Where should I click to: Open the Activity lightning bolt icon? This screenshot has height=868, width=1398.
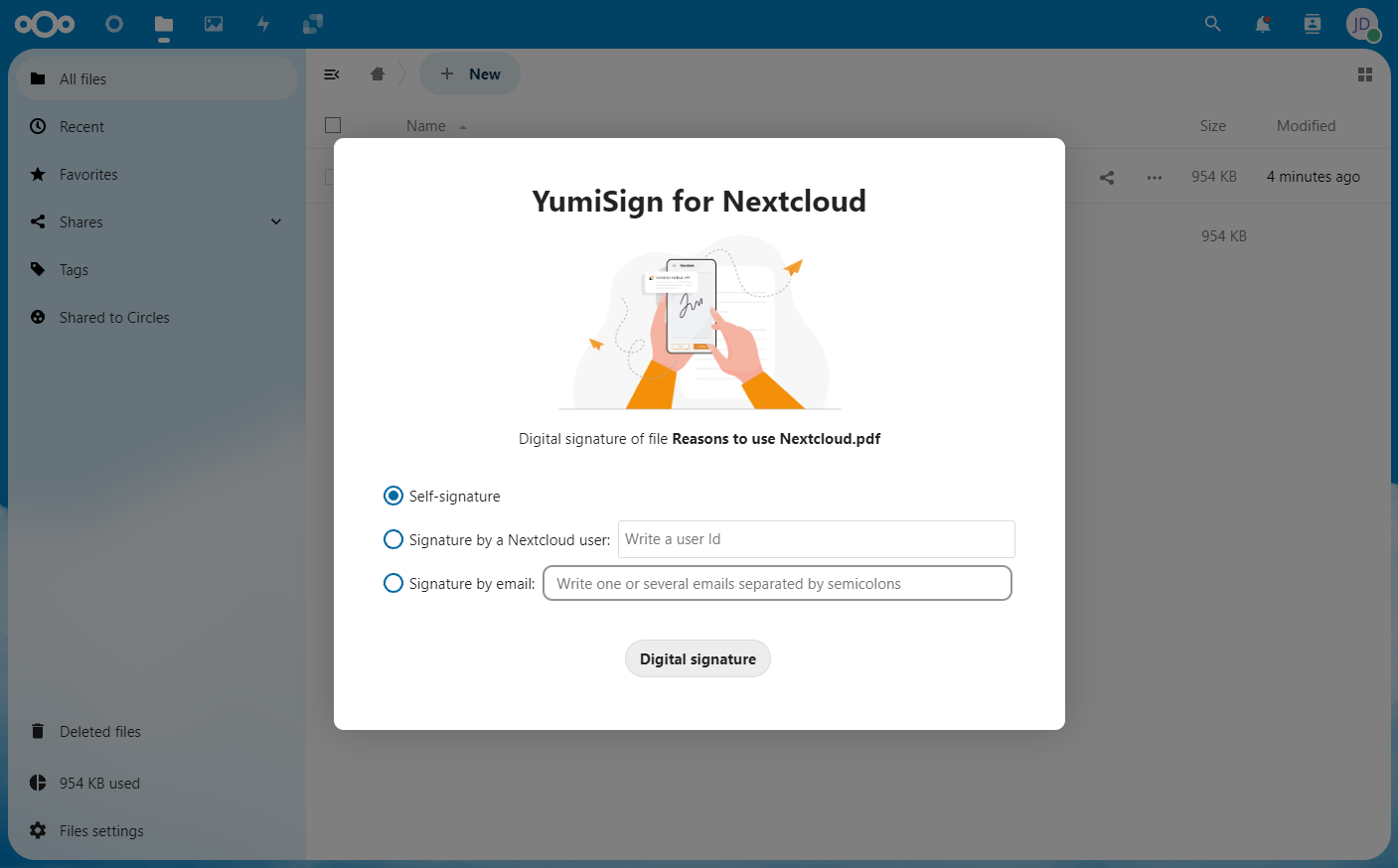pos(263,24)
